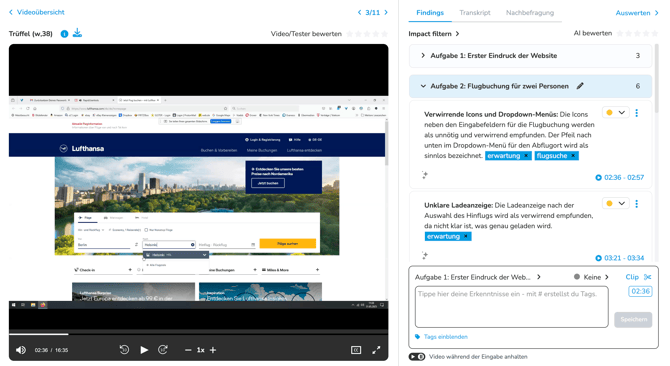Open impact dropdown for Unklare Ladeanzeige finding
The image size is (670, 366).
(x=615, y=203)
